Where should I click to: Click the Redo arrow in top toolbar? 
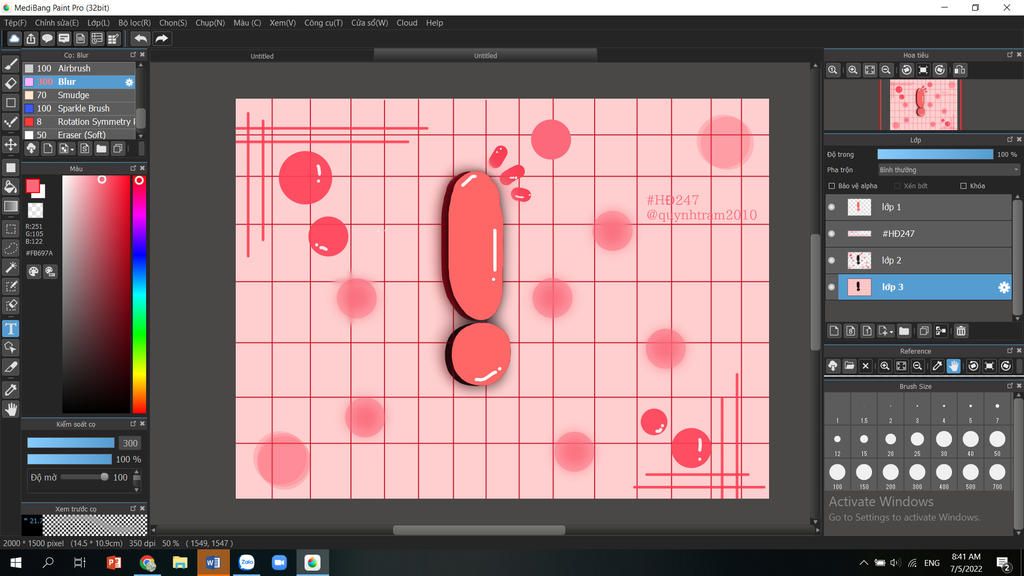(161, 39)
